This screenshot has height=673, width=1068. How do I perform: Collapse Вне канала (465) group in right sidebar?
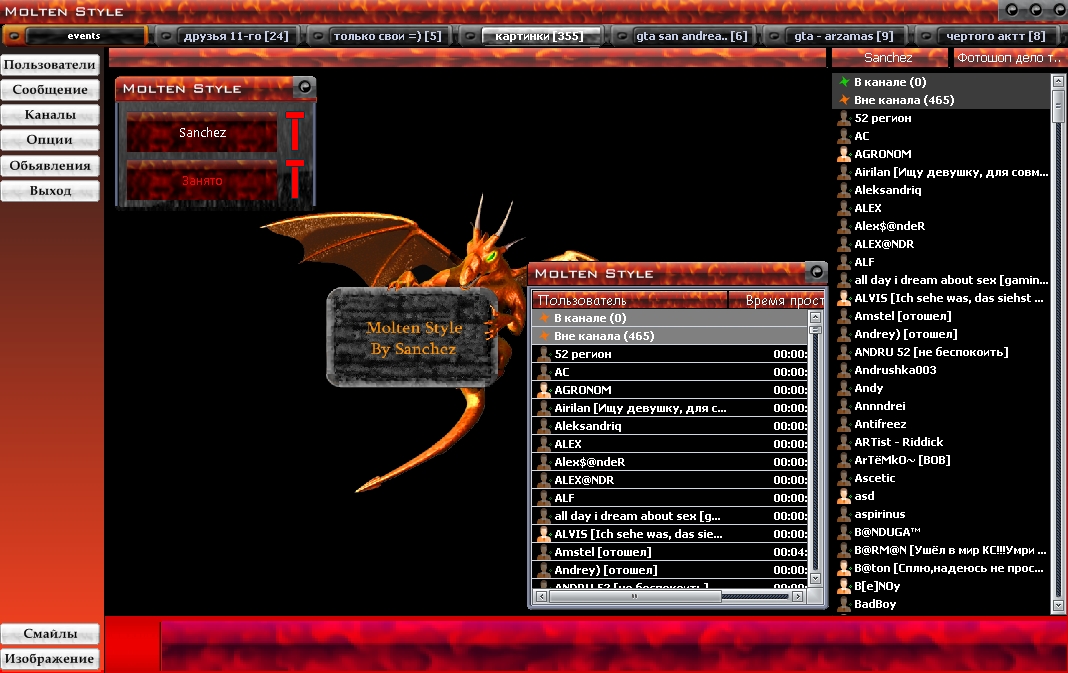[844, 100]
